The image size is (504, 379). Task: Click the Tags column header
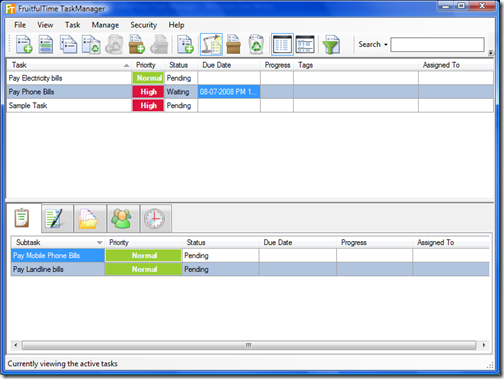point(356,65)
